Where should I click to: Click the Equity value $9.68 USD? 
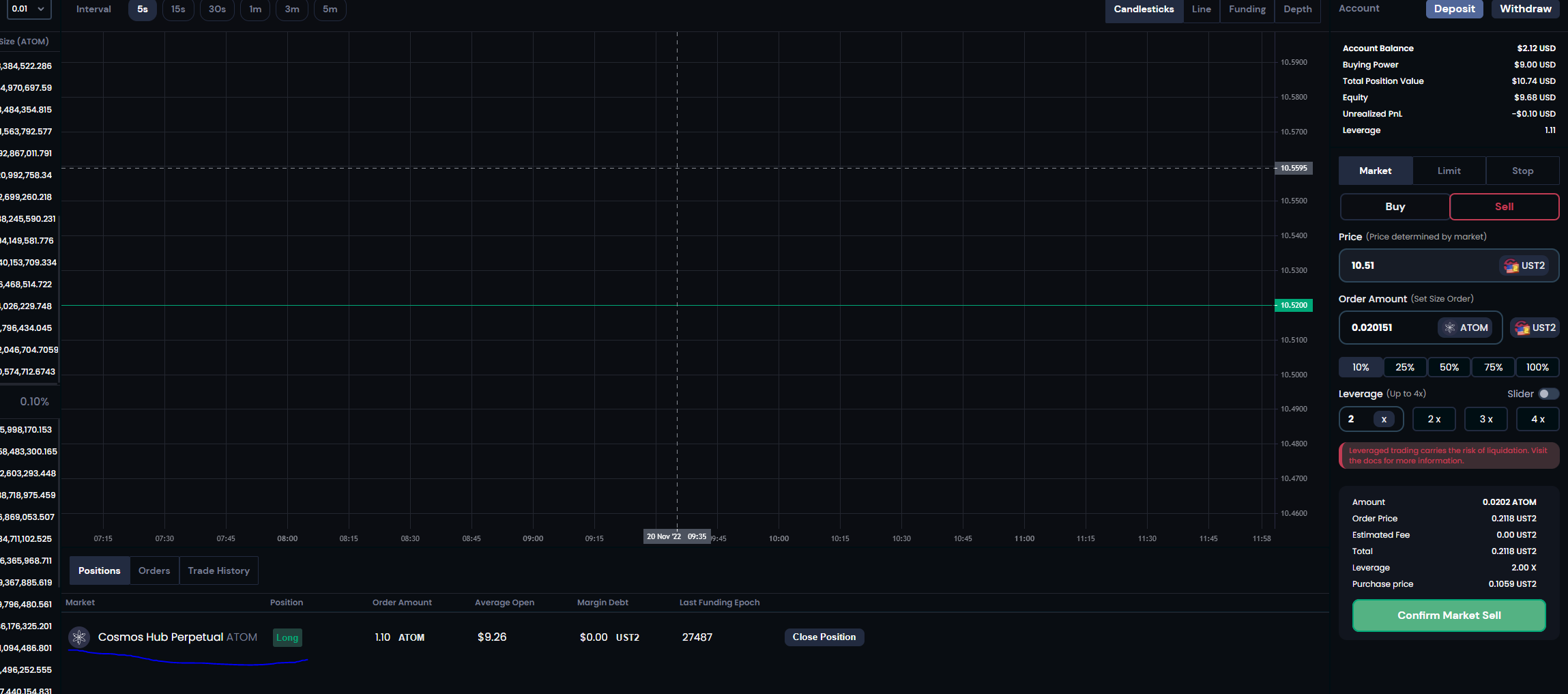1535,98
